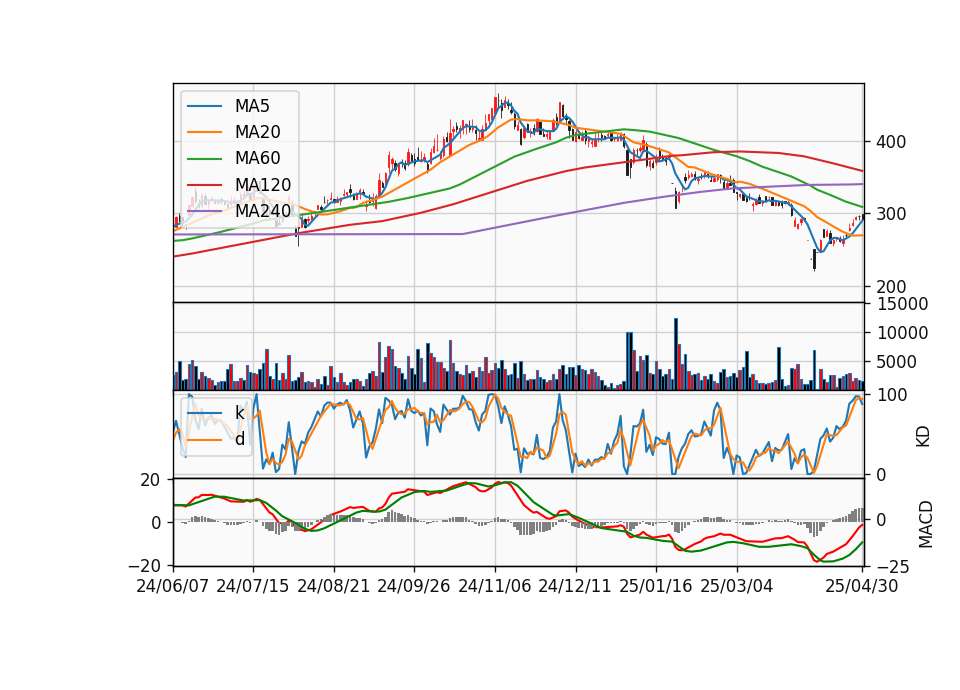Click the 24/11/06 date tick label
Viewport: 960px width, 690px height.
tap(495, 586)
